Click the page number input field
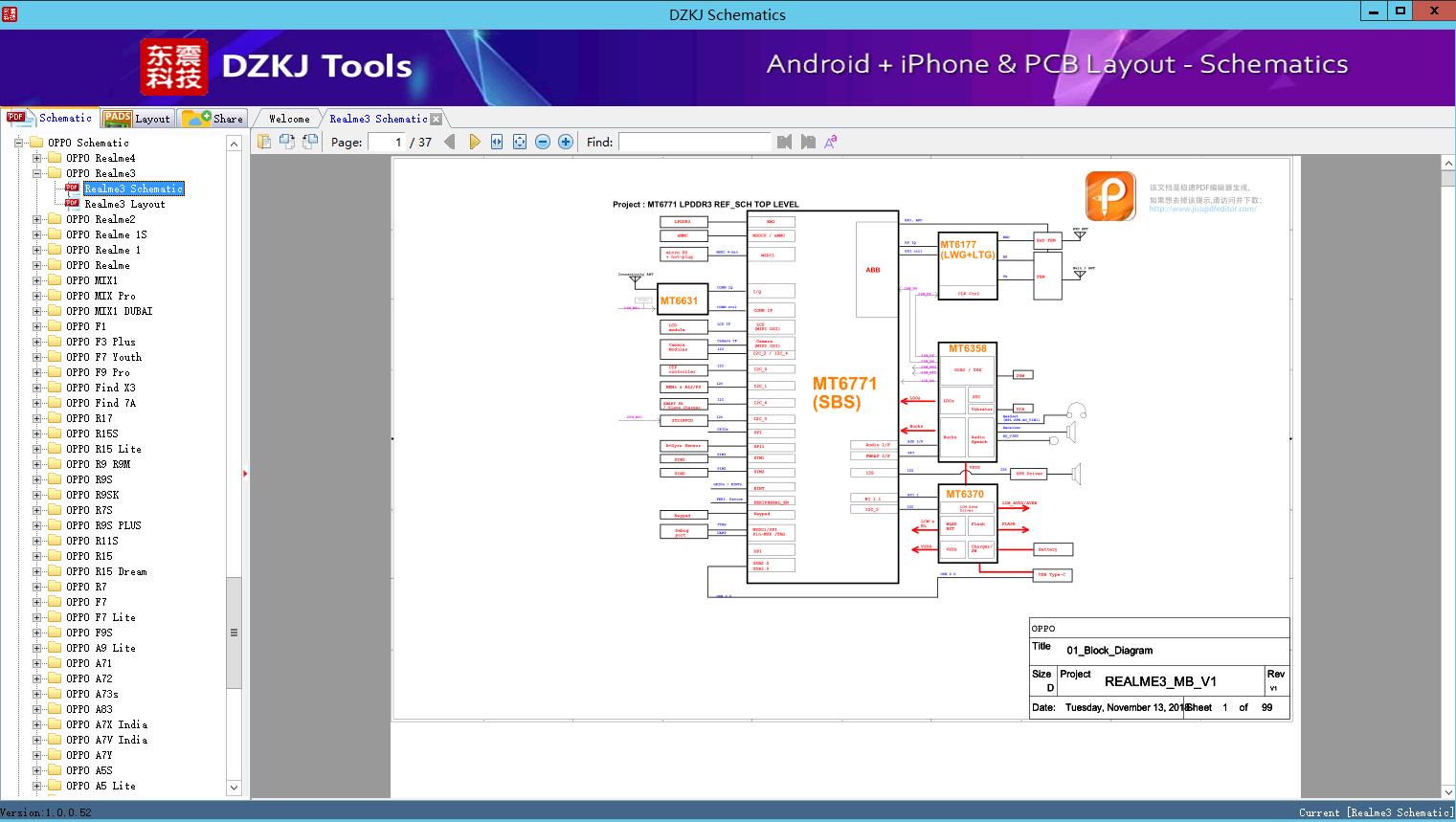 [x=386, y=142]
